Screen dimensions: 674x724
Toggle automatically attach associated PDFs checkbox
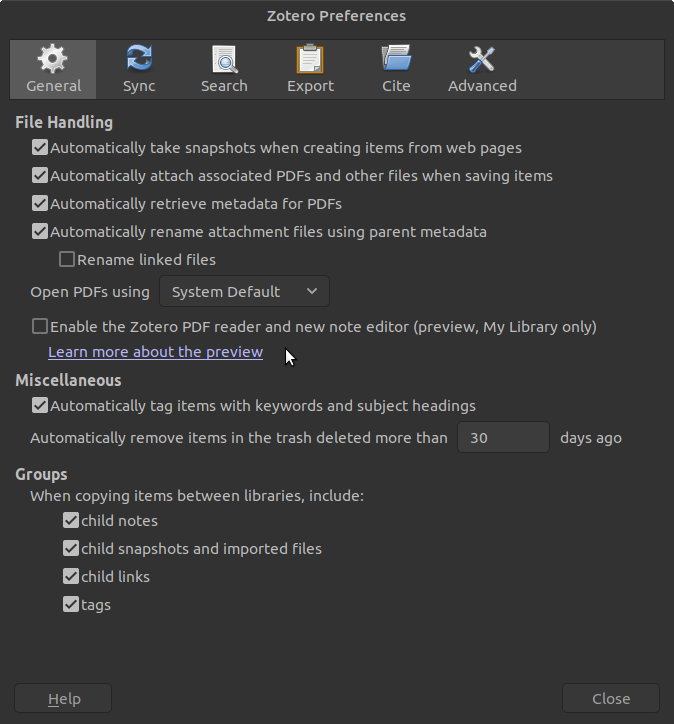click(x=40, y=175)
